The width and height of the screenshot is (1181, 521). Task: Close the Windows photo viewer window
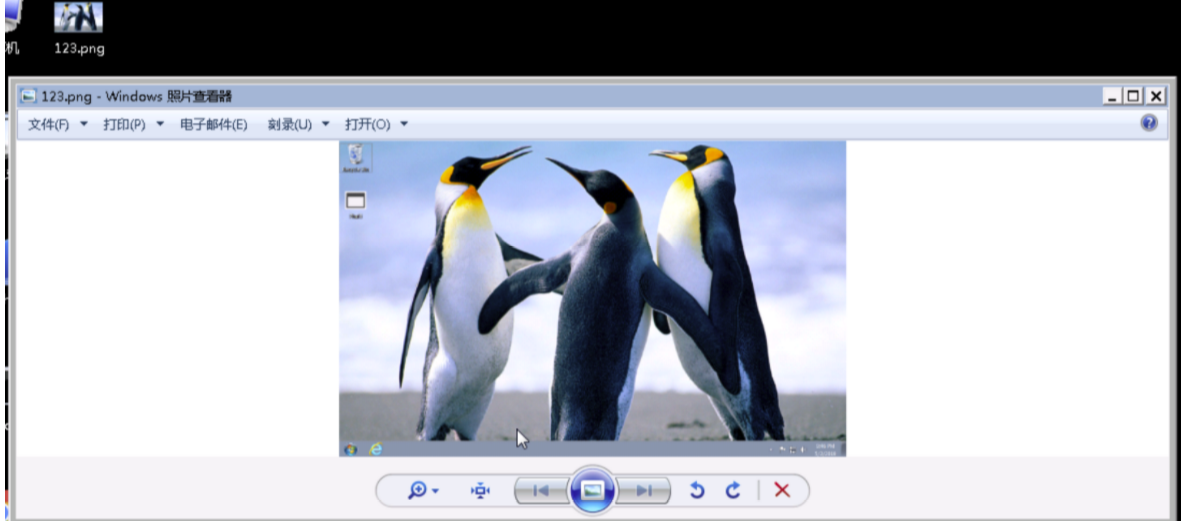[1155, 96]
